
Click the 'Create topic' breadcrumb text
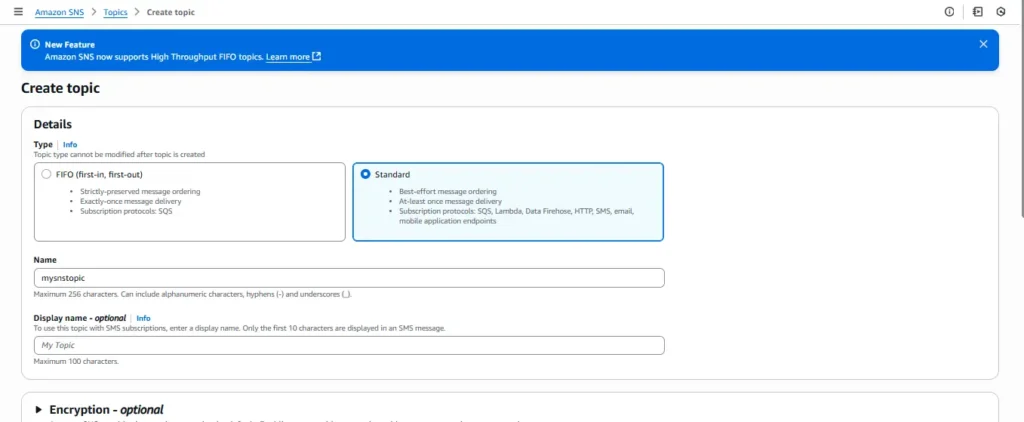[x=170, y=12]
